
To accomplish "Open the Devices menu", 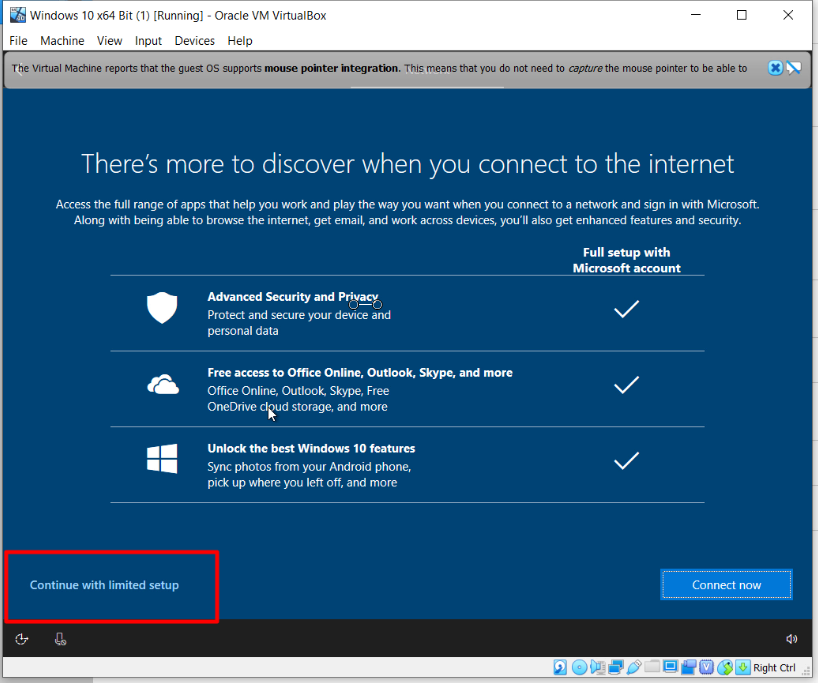I will tap(194, 41).
